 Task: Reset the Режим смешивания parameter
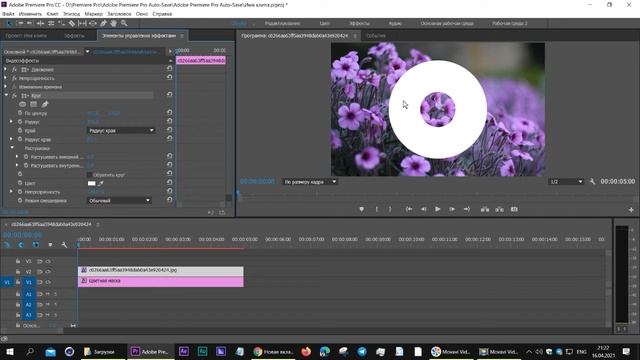[x=169, y=200]
